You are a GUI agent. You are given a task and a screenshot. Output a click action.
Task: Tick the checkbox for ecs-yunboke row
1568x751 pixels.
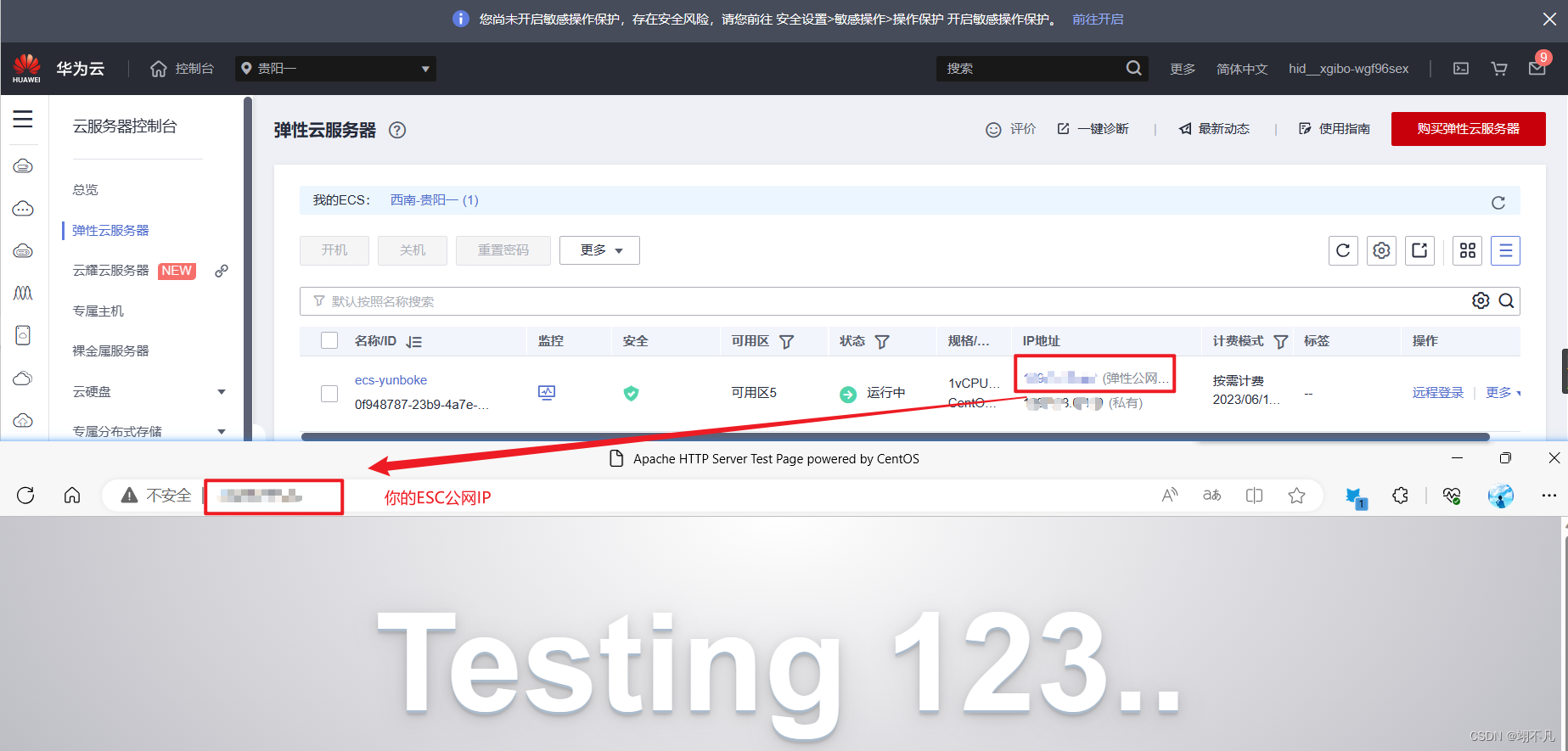pyautogui.click(x=329, y=394)
